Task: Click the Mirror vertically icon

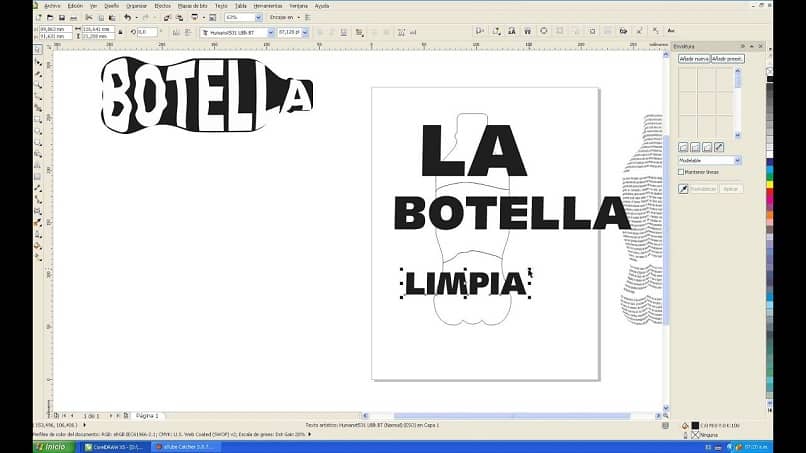Action: [x=188, y=32]
